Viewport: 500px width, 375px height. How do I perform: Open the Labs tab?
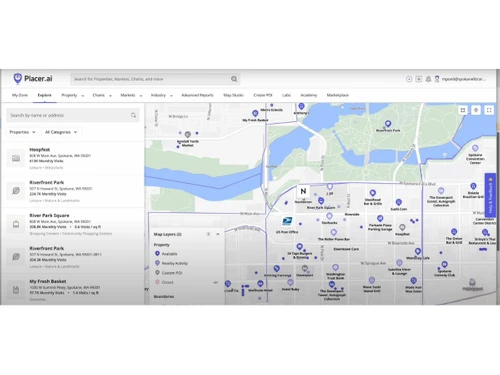point(286,95)
